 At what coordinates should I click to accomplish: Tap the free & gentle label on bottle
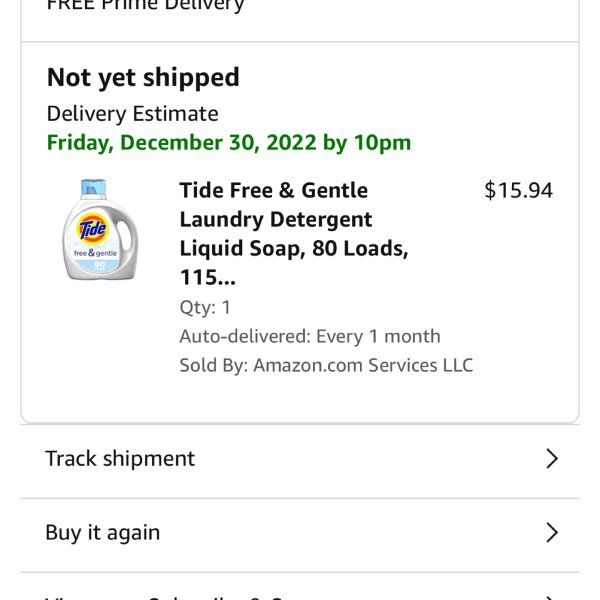pyautogui.click(x=95, y=253)
